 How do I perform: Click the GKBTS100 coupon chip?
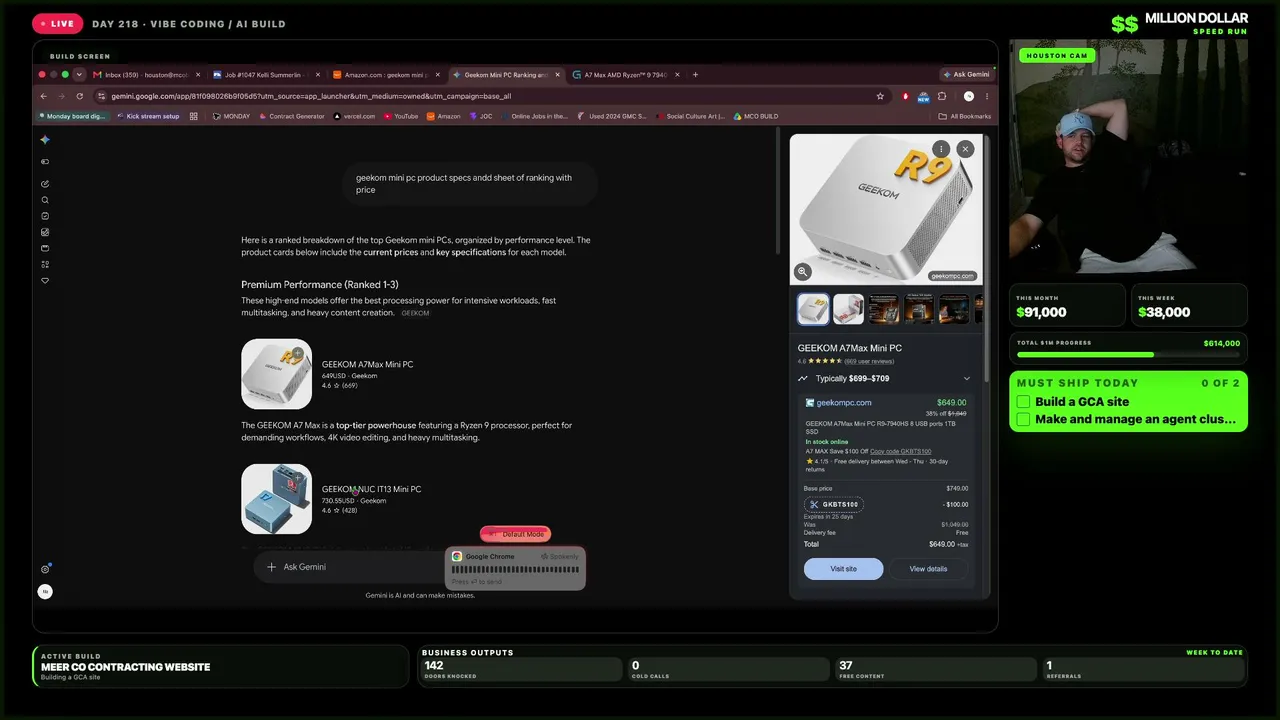pos(833,505)
